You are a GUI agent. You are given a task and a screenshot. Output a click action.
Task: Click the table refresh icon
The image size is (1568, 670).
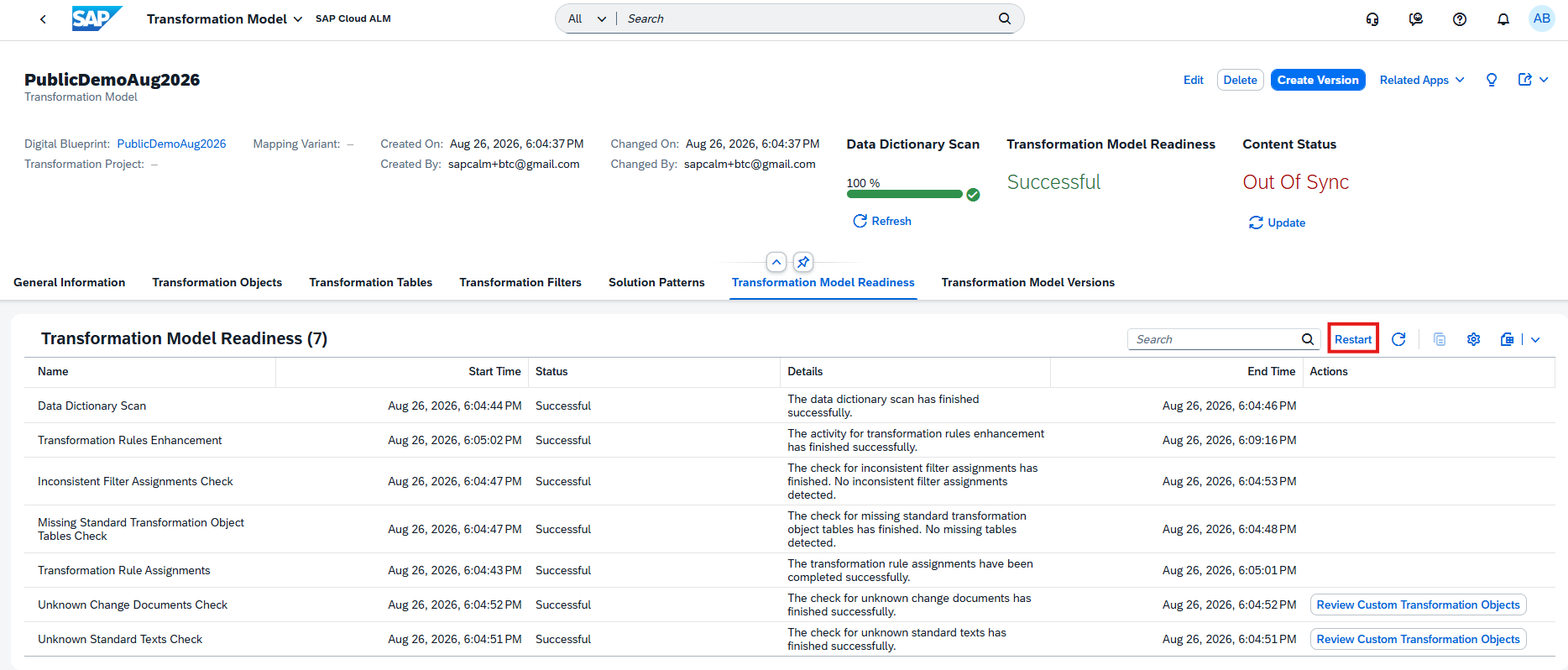1398,339
